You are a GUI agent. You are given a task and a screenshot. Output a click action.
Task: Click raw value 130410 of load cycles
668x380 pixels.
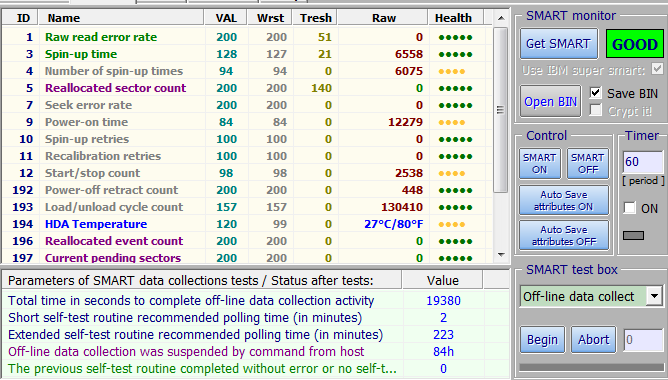402,207
